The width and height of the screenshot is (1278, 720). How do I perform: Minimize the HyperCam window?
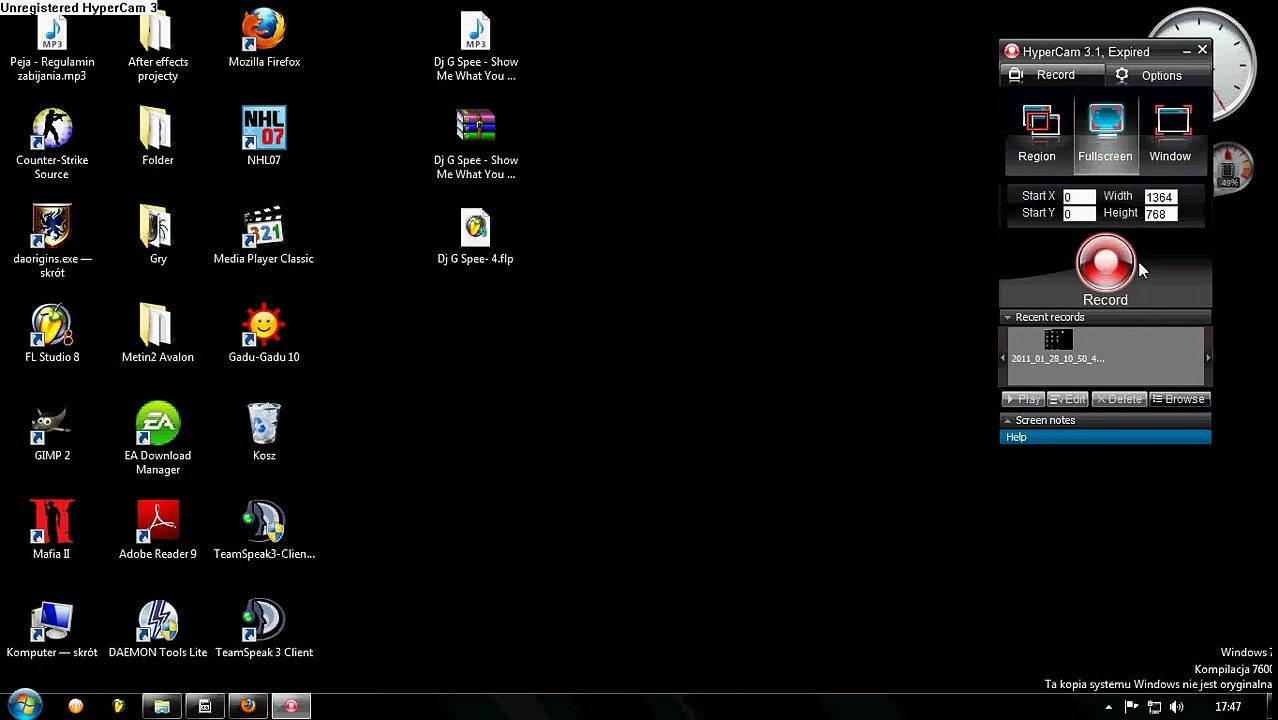click(1186, 51)
